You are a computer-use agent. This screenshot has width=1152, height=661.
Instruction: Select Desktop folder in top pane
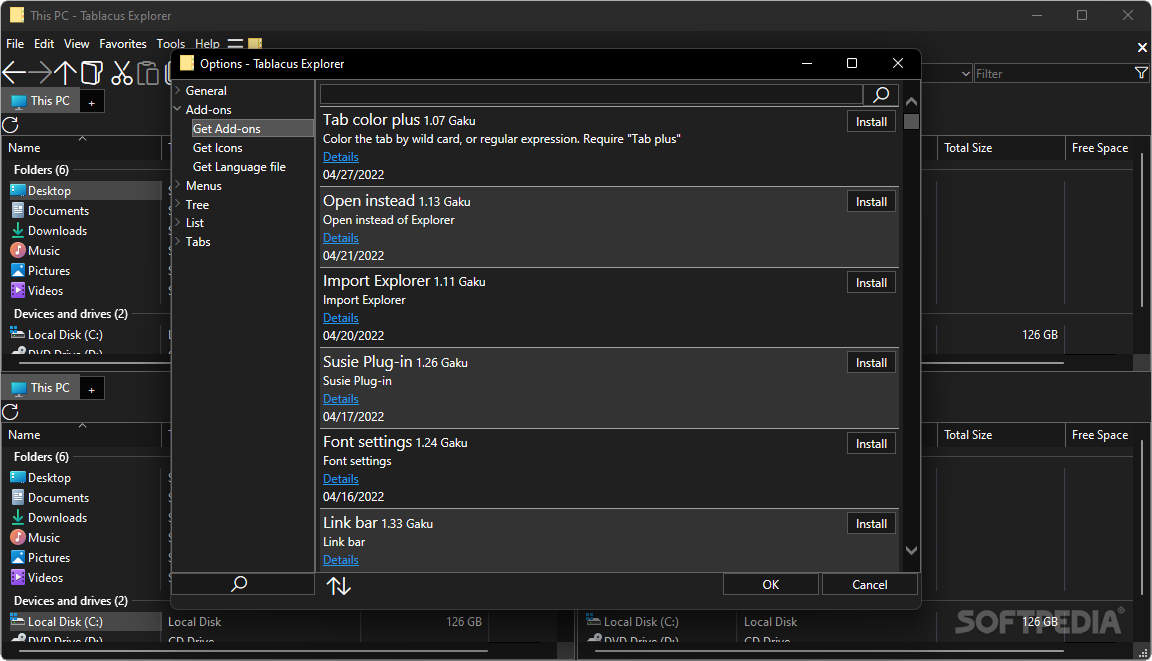tap(49, 190)
